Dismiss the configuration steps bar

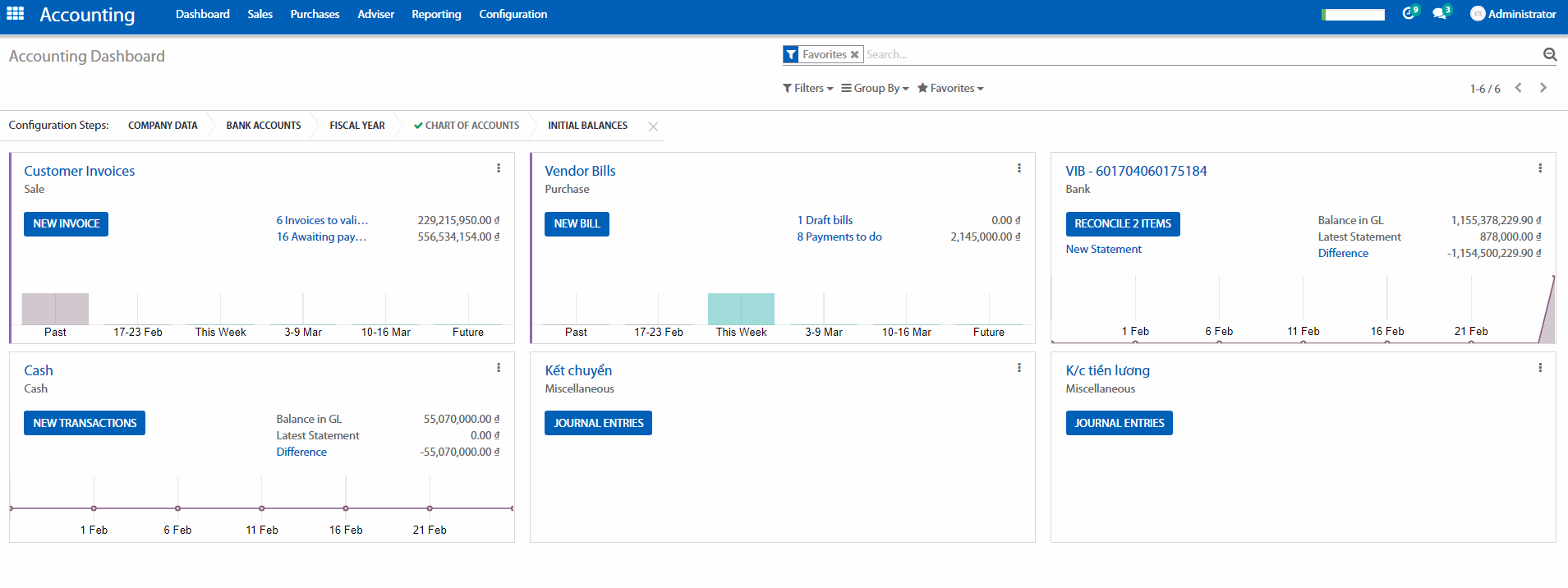[653, 126]
